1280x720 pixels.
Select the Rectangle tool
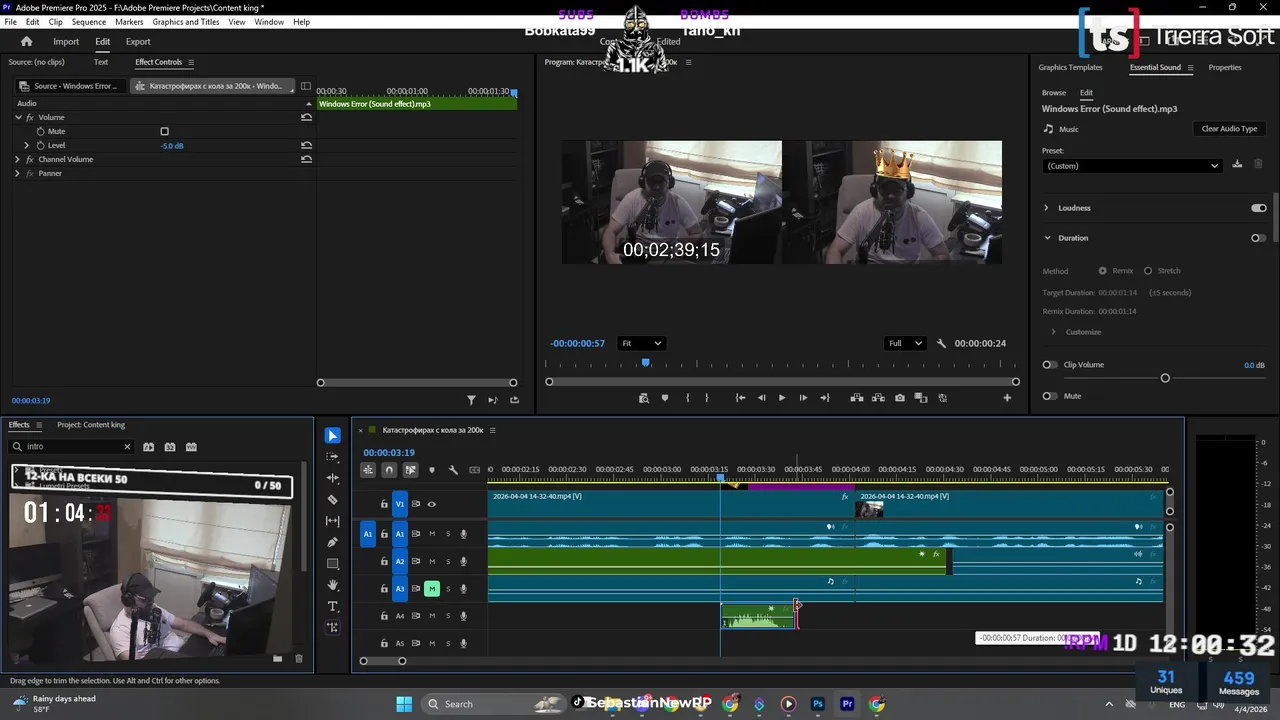pos(333,564)
